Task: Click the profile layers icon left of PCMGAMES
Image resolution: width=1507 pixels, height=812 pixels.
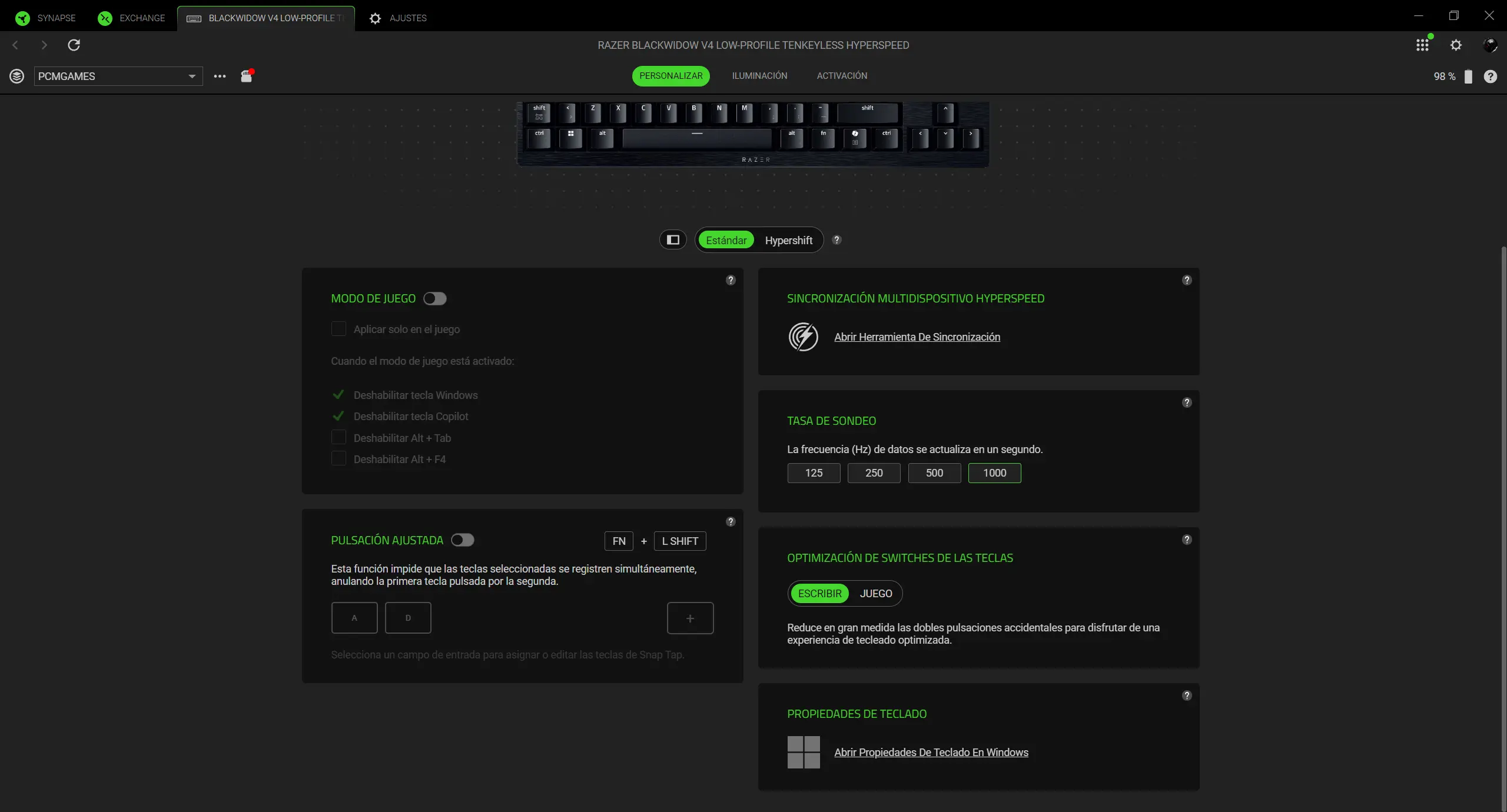Action: (16, 76)
